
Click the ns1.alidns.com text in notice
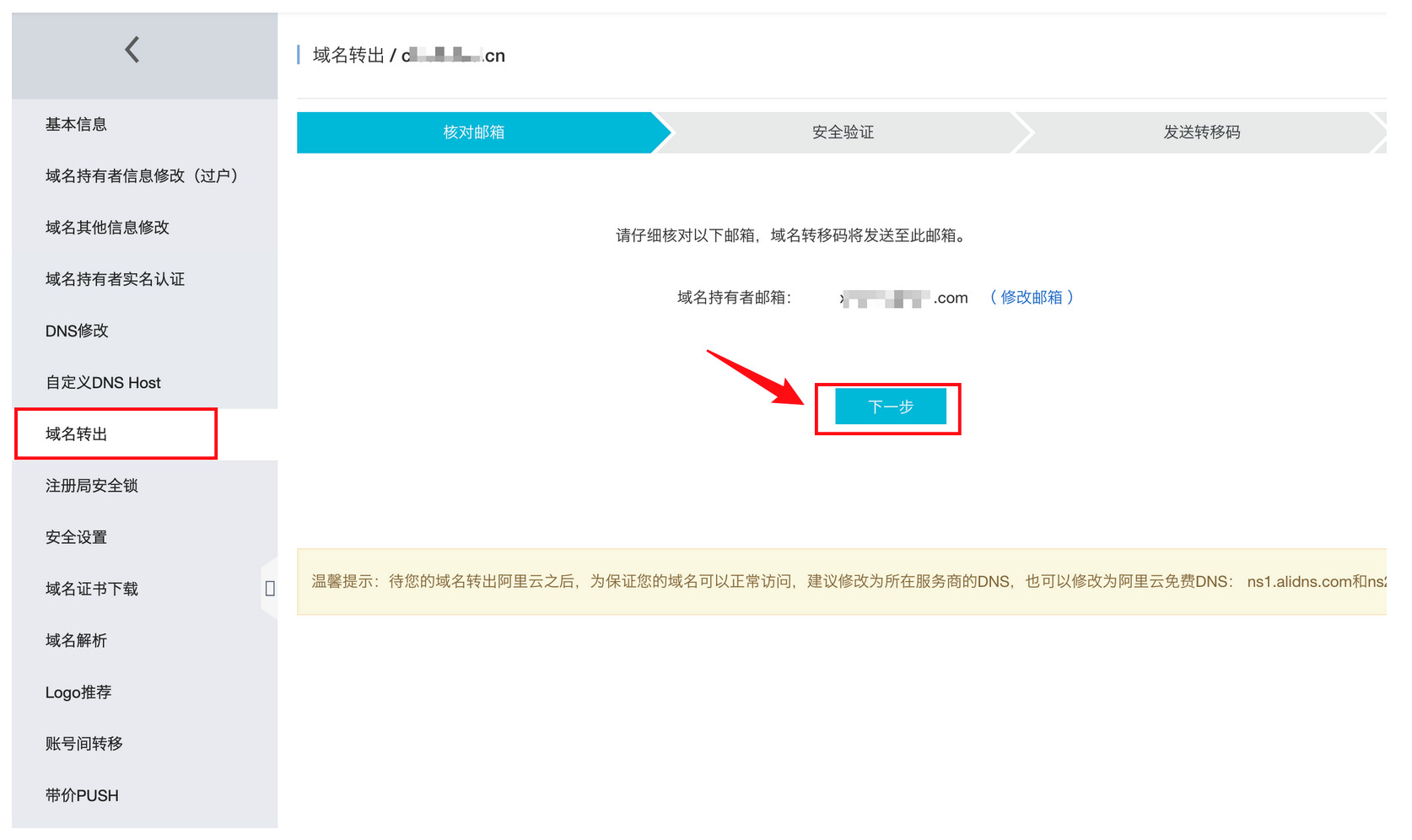1299,581
